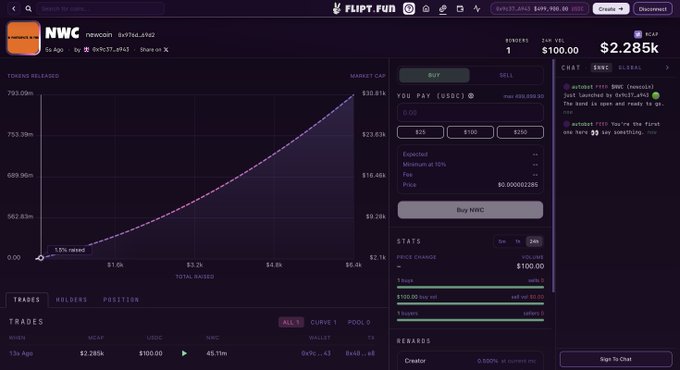Switch to the HOLDERS tab
Screen dimensions: 680x370
coord(72,299)
